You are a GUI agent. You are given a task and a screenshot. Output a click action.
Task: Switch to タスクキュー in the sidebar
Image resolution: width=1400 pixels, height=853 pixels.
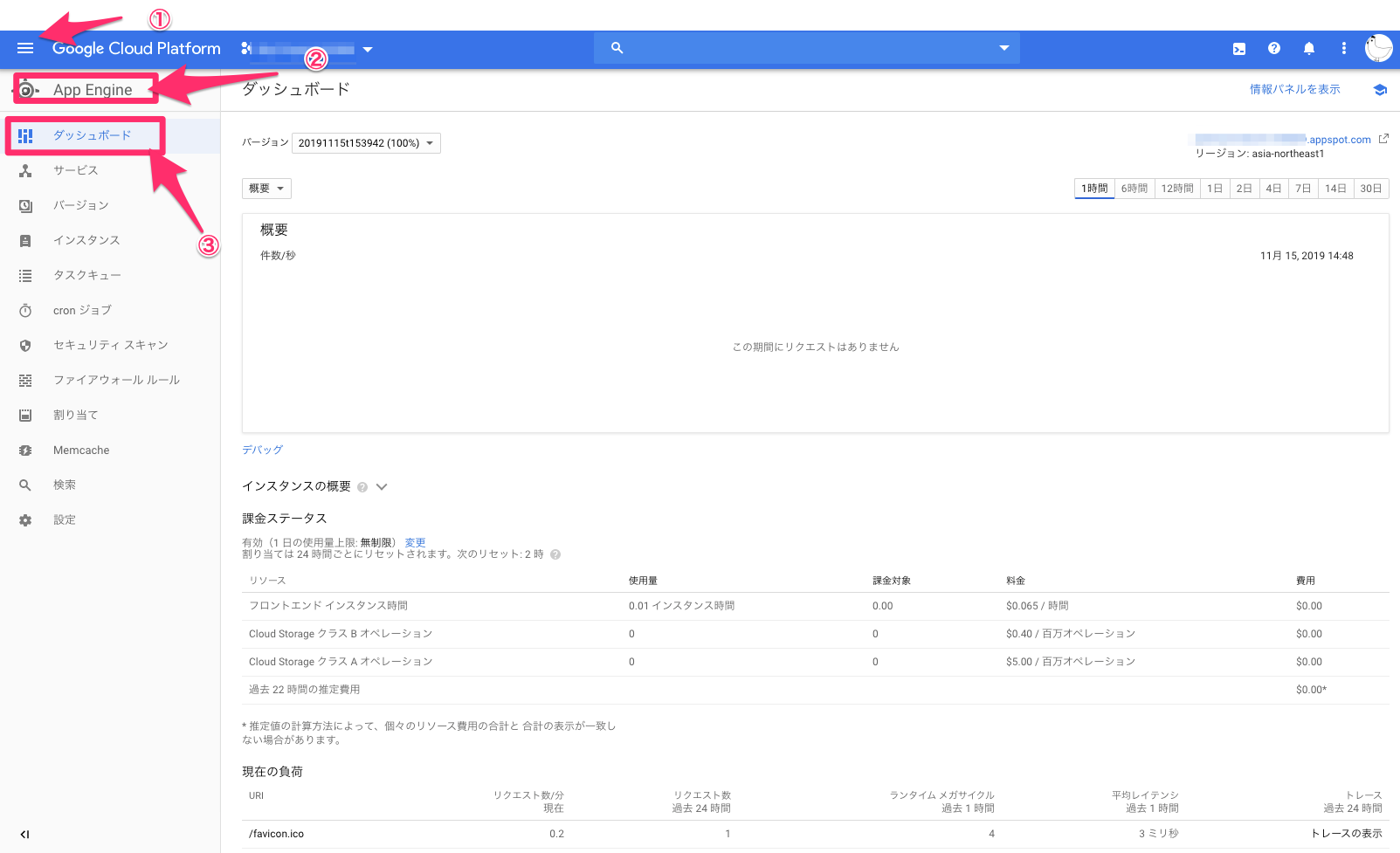(x=87, y=275)
